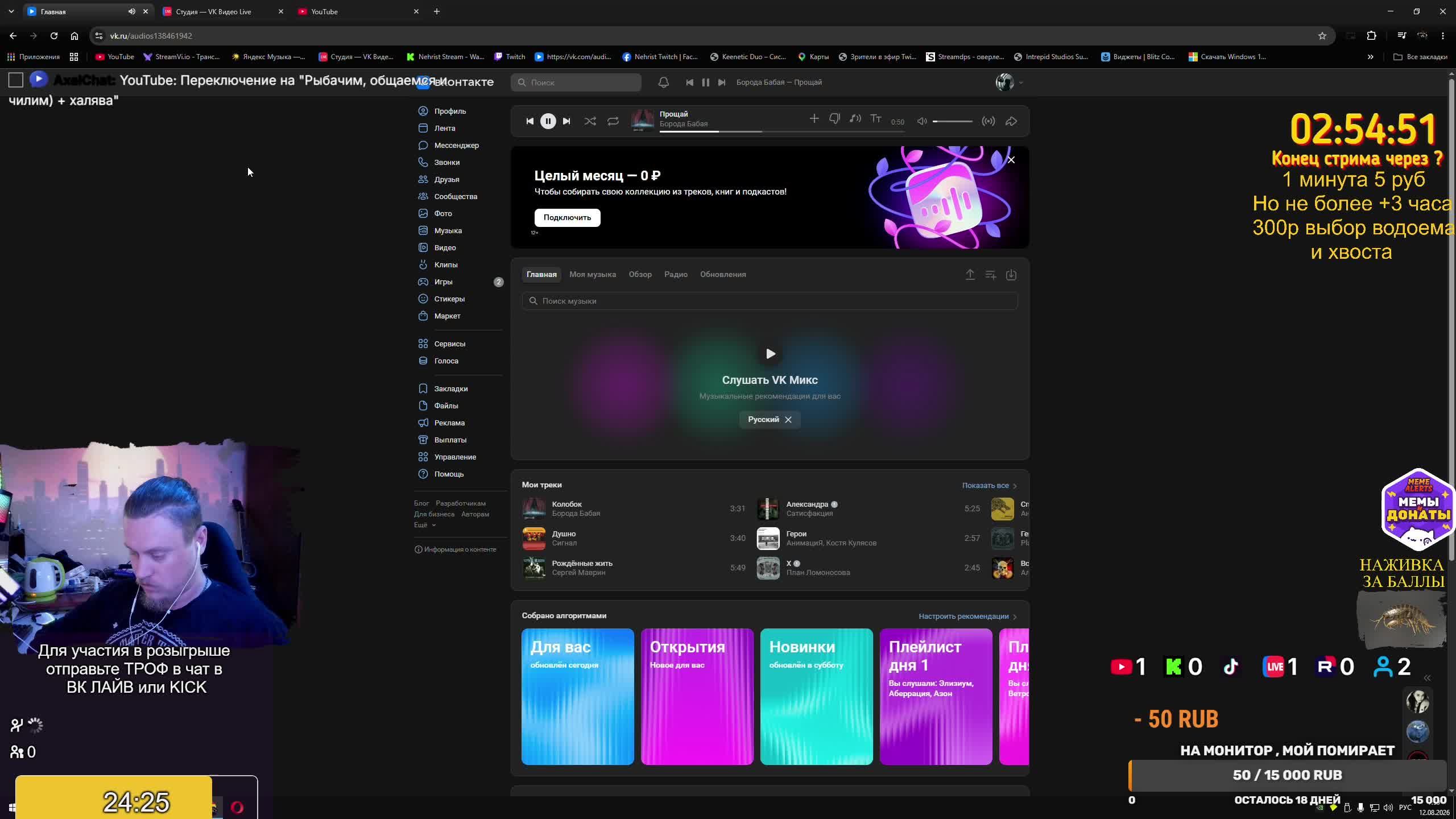Show lyrics with the Tт icon
Screen dimensions: 1456x819
click(875, 118)
